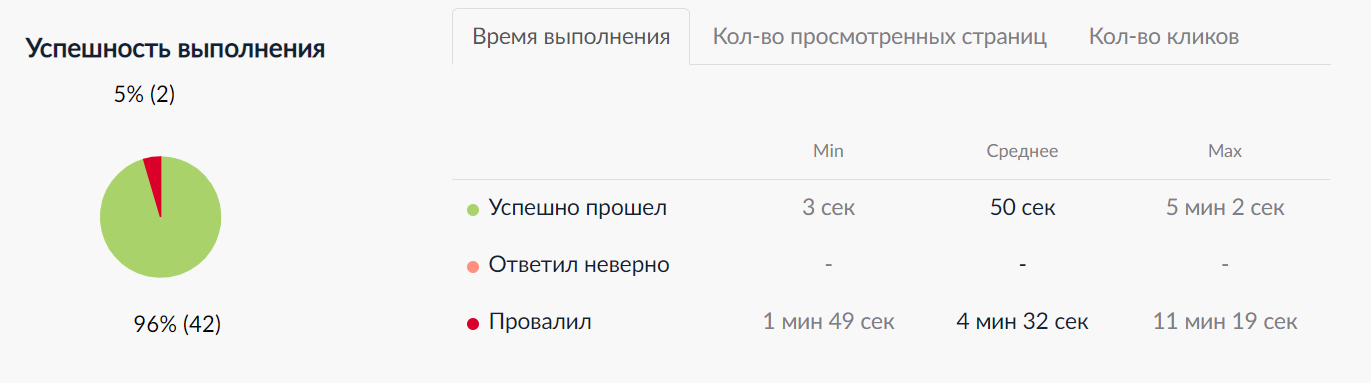Click the 50 сек average value
Viewport: 1371px width, 383px height.
[1022, 208]
